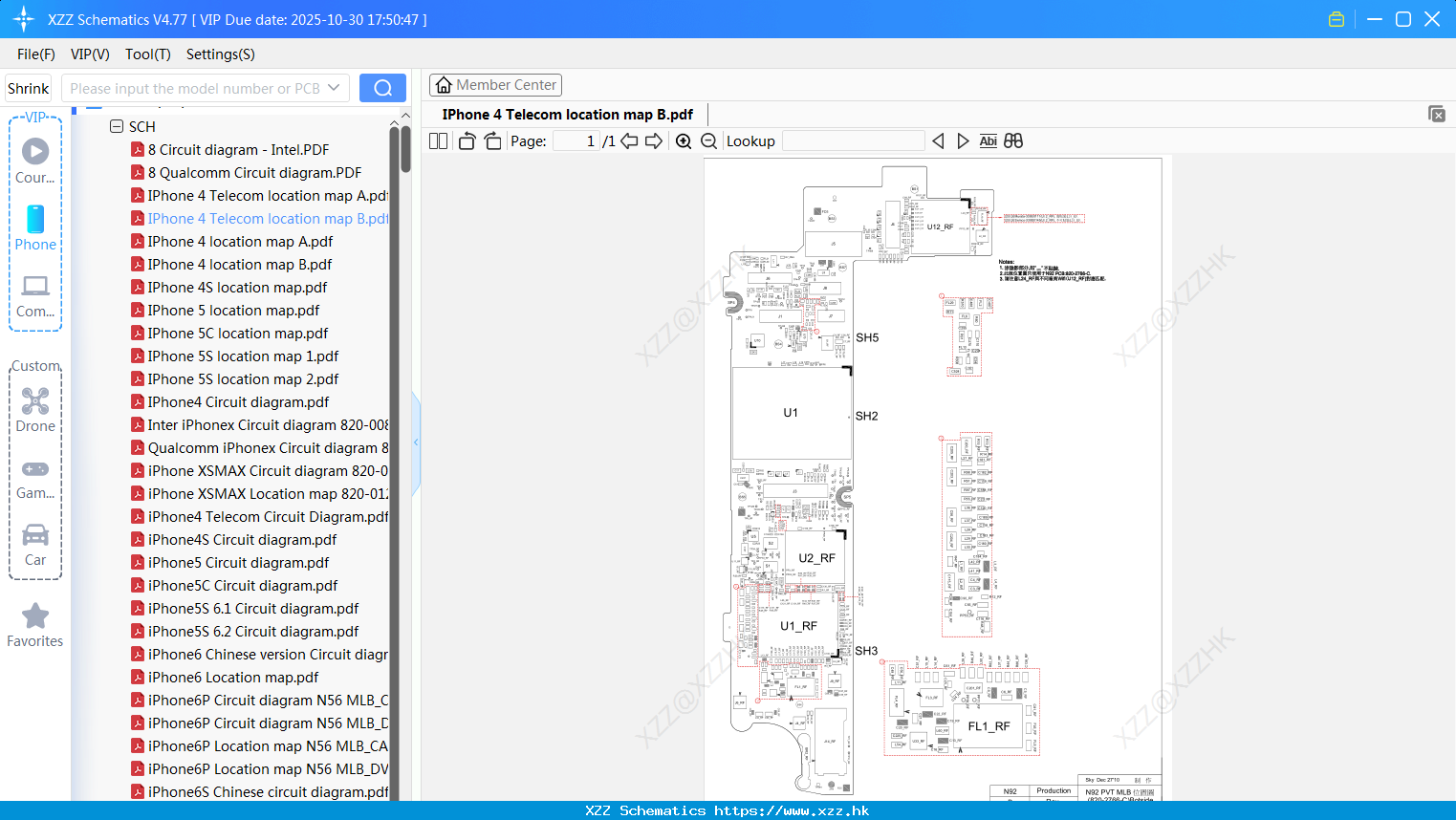
Task: Select IPhone 4 Telecom location map B.pdf
Action: (x=260, y=219)
